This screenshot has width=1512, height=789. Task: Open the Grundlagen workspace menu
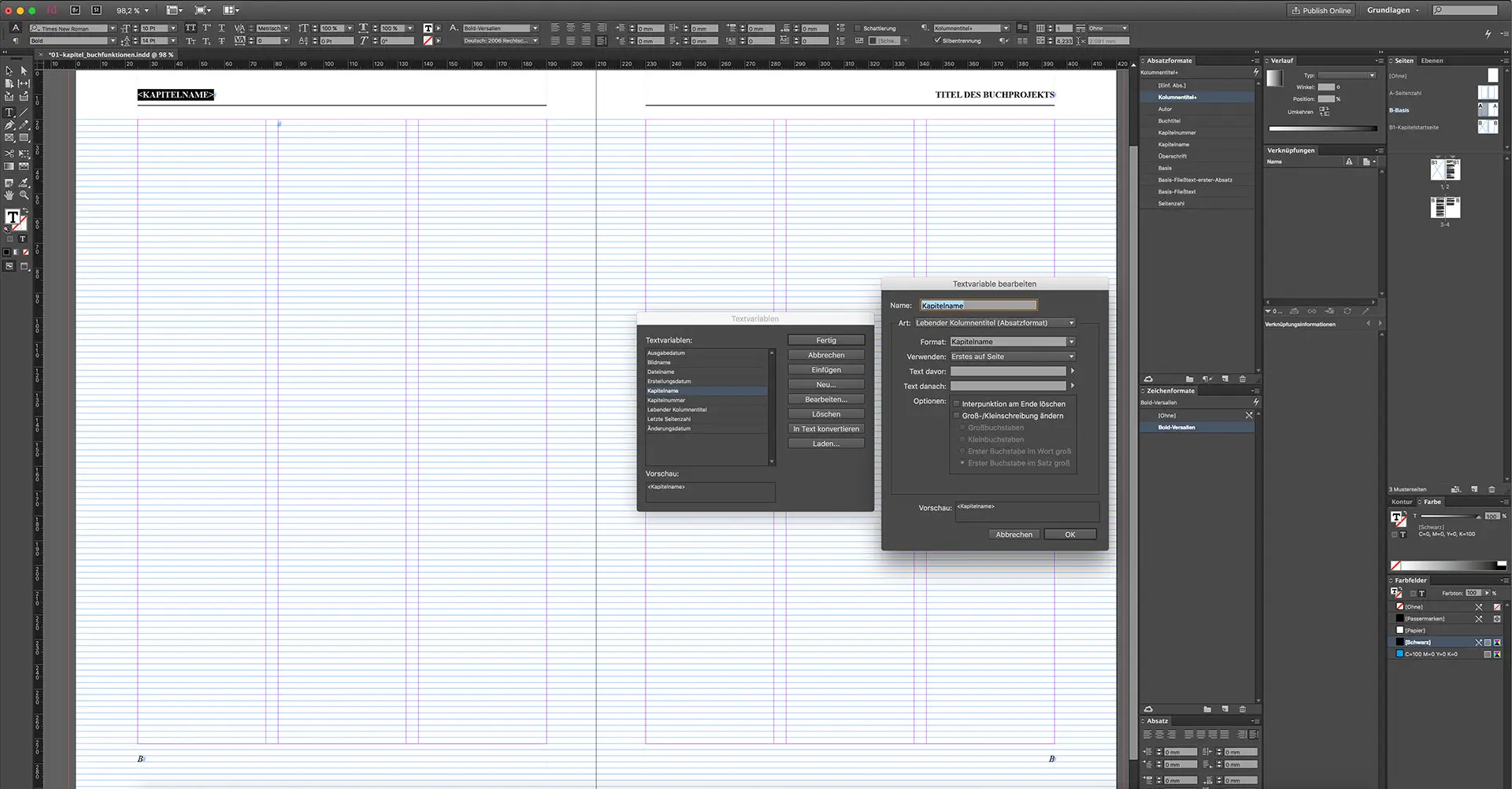[1392, 10]
